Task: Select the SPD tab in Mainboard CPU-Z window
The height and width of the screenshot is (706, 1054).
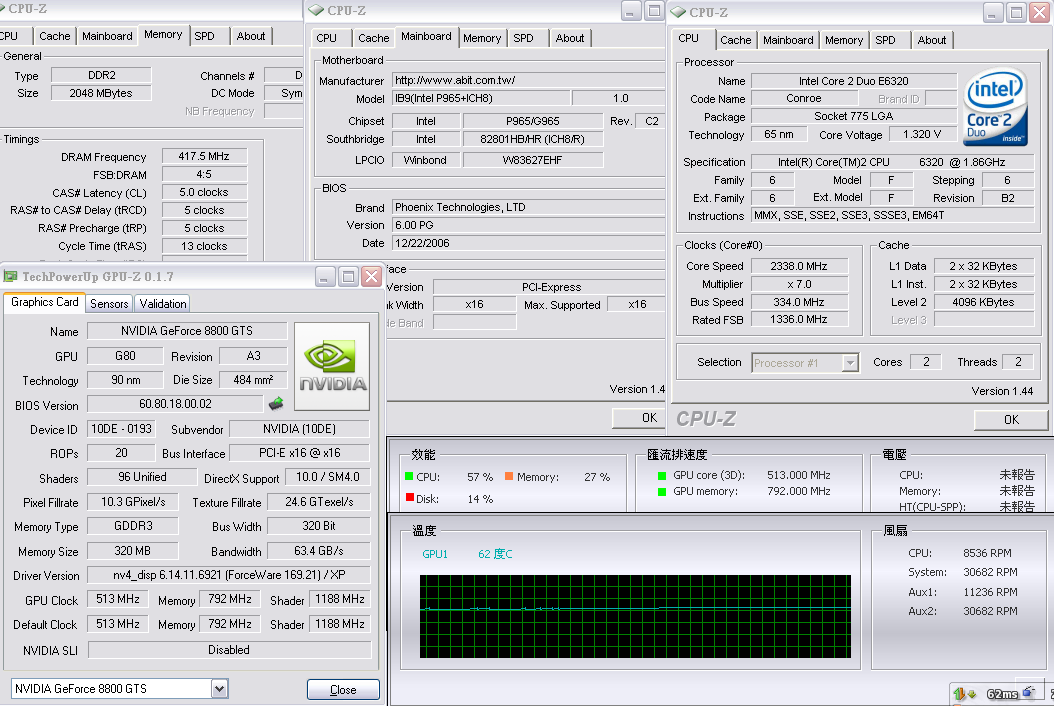Action: (x=523, y=38)
